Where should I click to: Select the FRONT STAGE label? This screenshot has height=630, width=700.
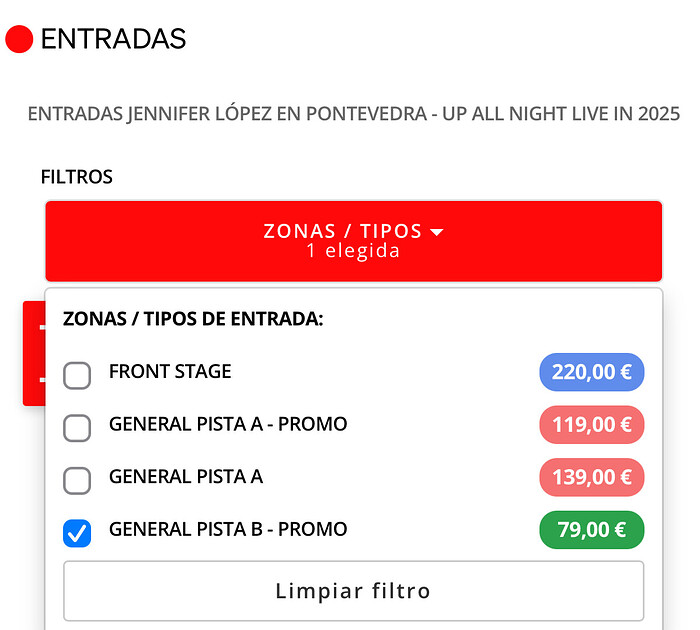pos(170,371)
